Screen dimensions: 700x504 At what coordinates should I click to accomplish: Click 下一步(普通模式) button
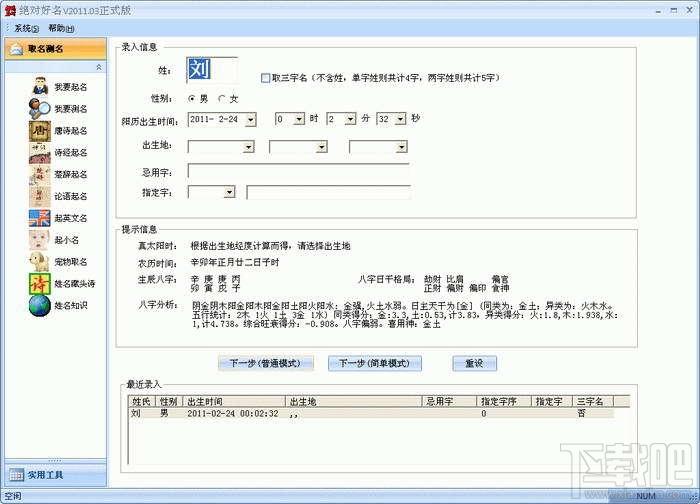266,363
